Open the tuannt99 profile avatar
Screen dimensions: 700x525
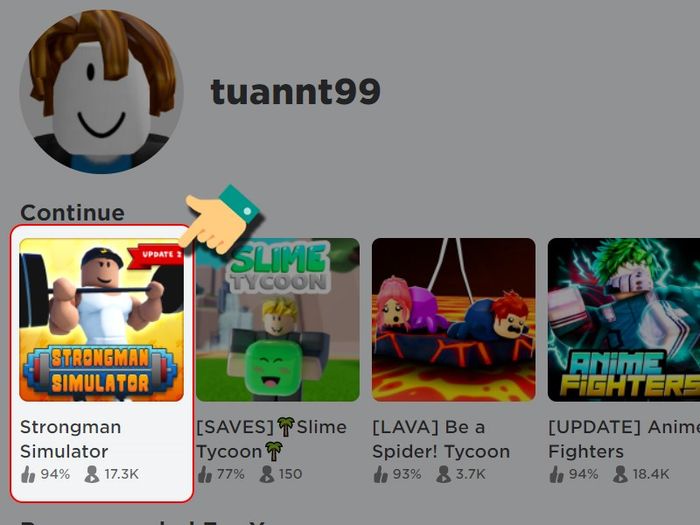pos(101,92)
